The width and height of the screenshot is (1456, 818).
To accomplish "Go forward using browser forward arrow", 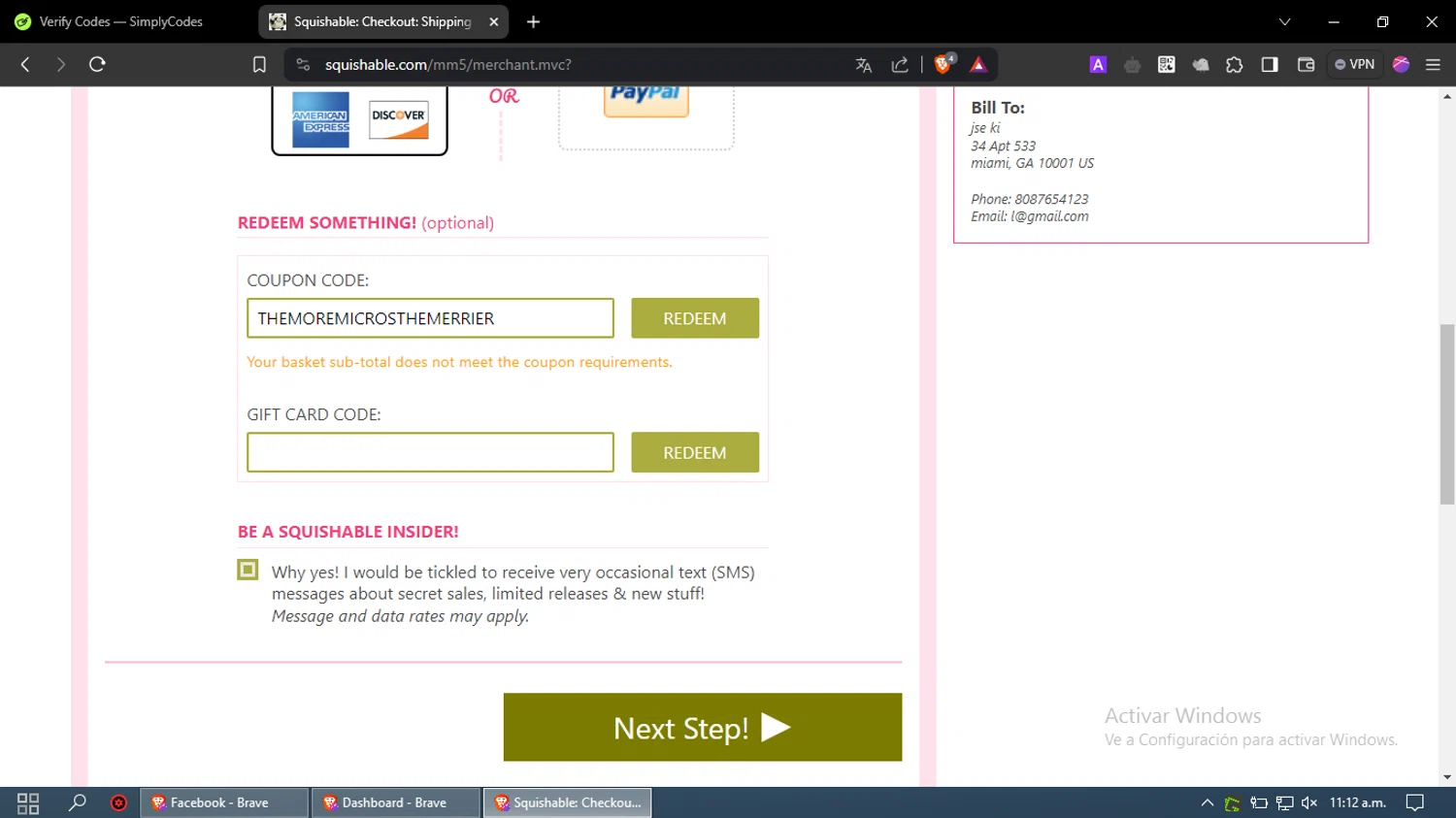I will [x=60, y=64].
